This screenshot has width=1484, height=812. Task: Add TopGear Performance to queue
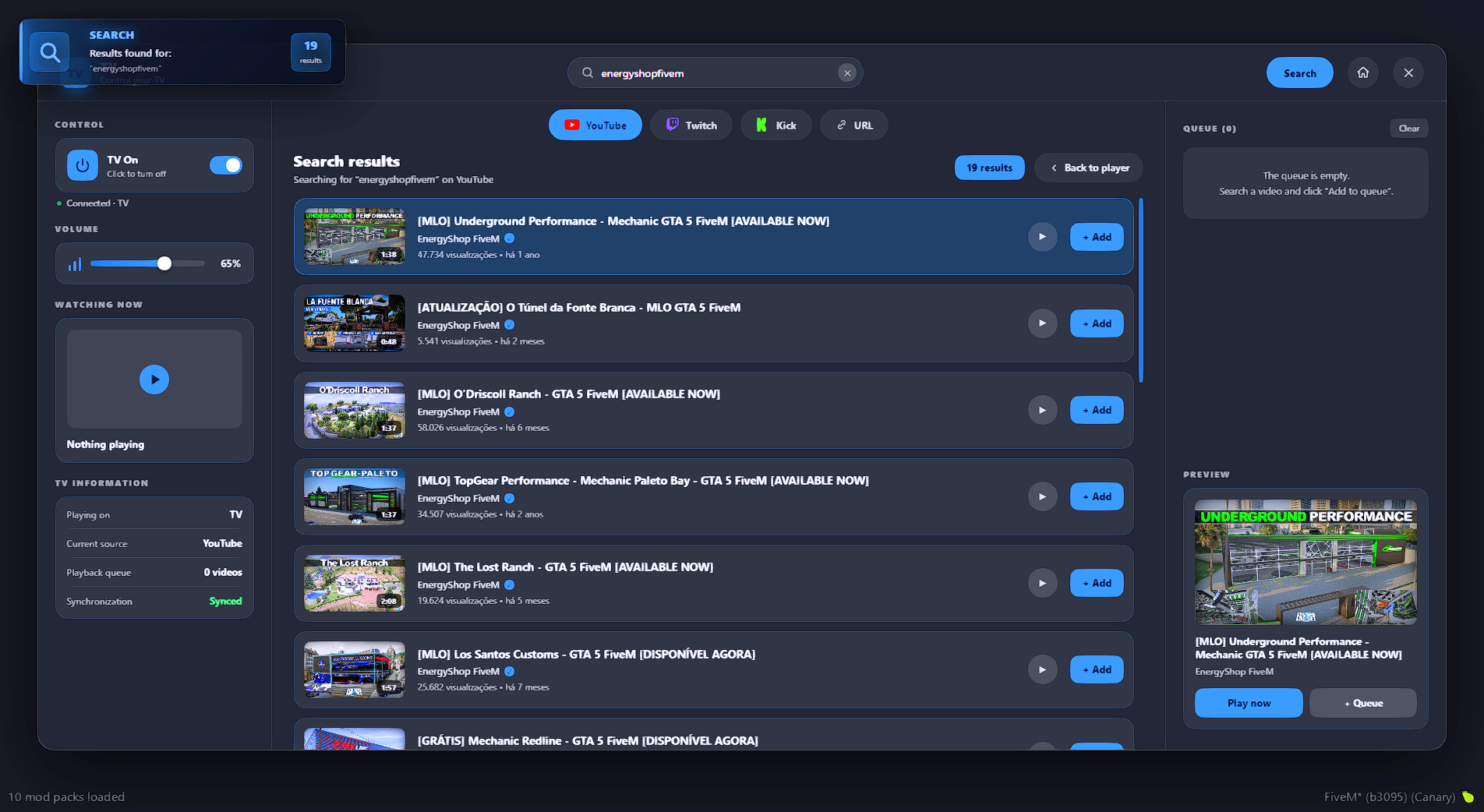pyautogui.click(x=1097, y=496)
